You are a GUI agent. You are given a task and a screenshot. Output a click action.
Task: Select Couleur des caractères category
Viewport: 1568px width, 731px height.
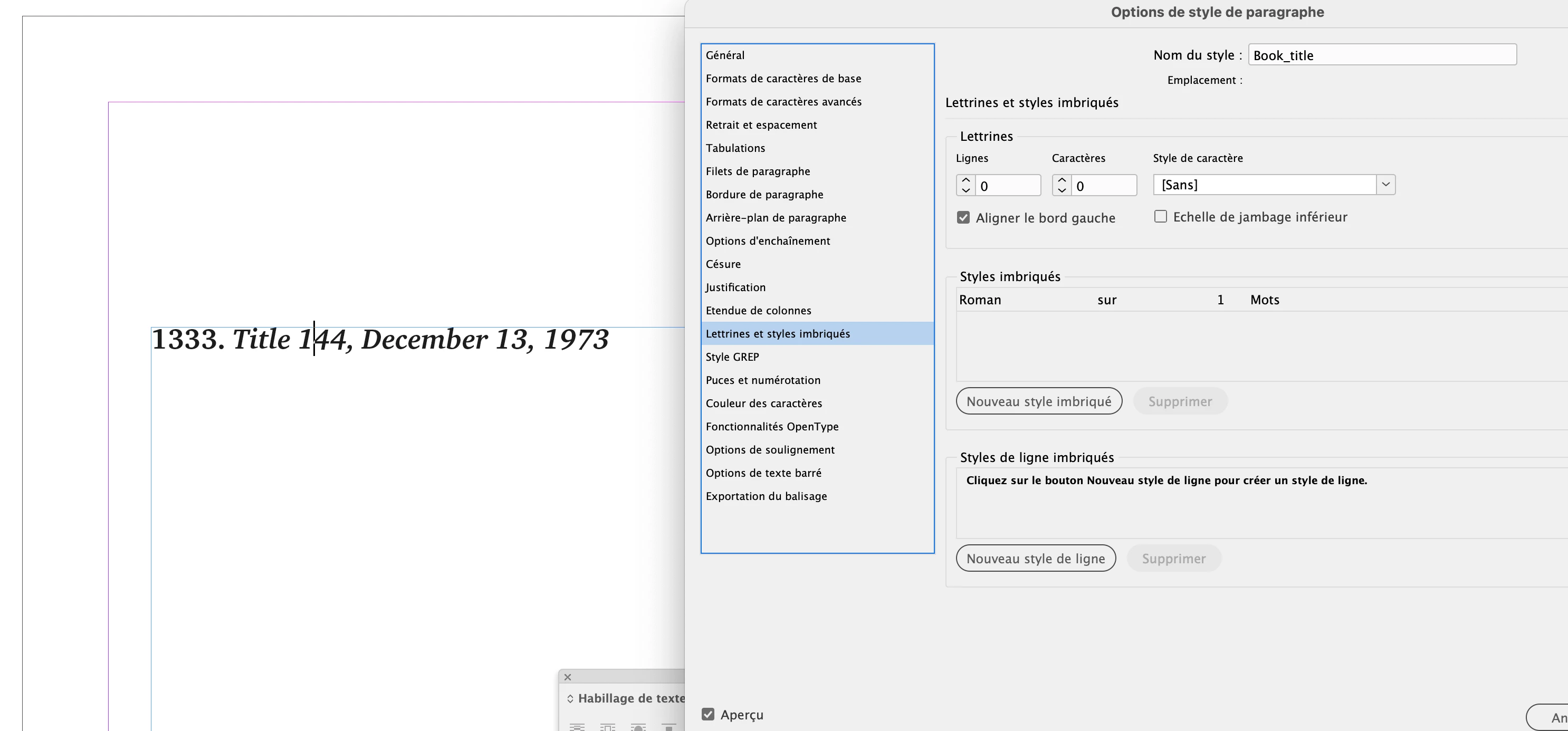[763, 403]
